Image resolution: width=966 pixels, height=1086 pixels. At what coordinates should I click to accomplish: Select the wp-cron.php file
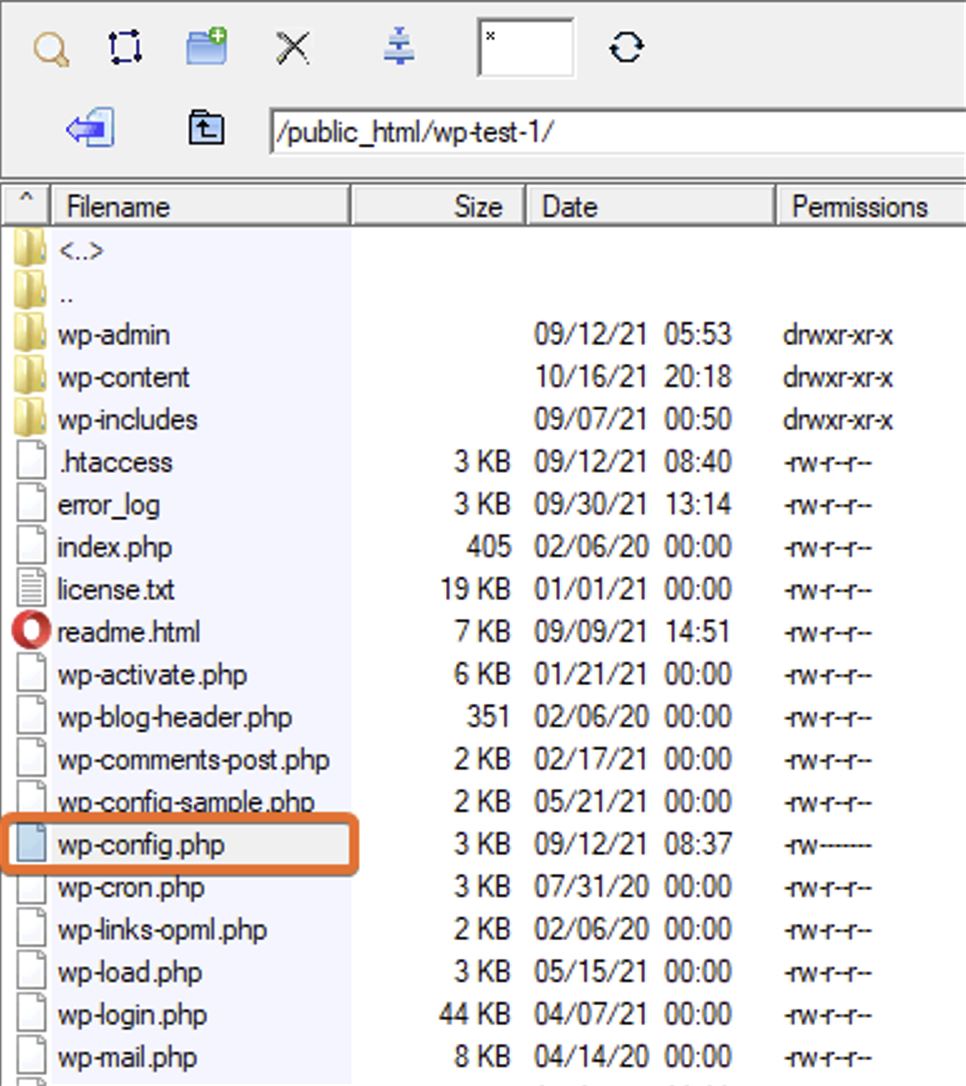[x=131, y=888]
